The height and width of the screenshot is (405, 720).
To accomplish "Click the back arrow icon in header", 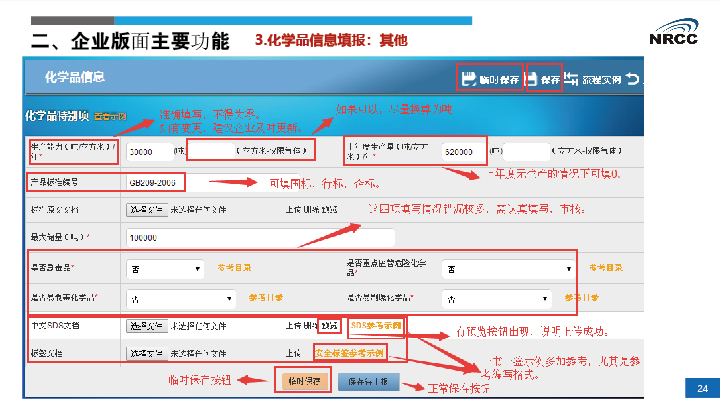I will pyautogui.click(x=632, y=78).
